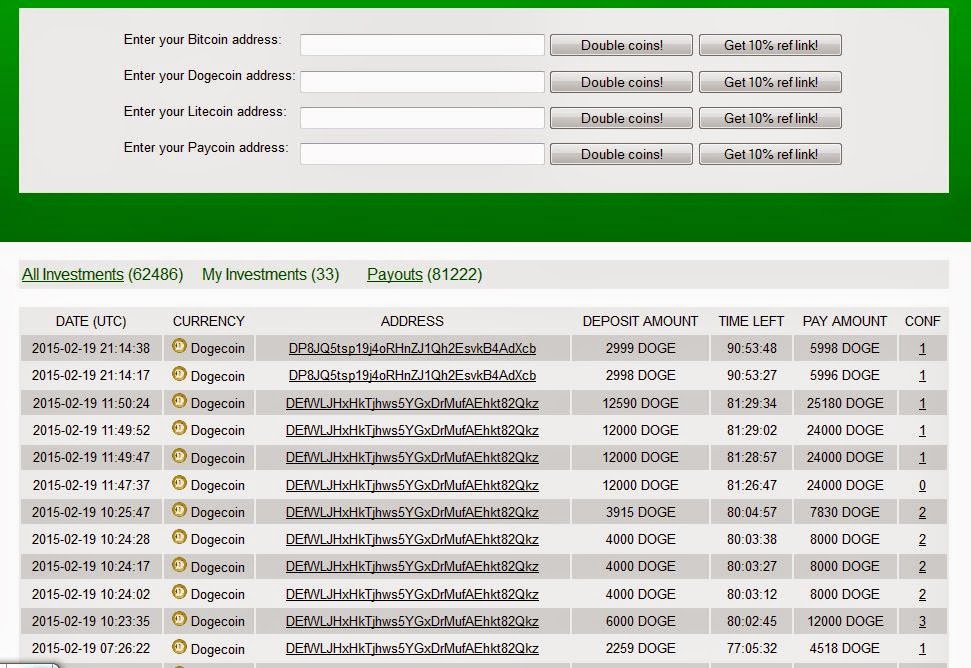Click confirmations link in 21:14:17 row
Viewport: 971px width, 668px height.
click(x=922, y=376)
